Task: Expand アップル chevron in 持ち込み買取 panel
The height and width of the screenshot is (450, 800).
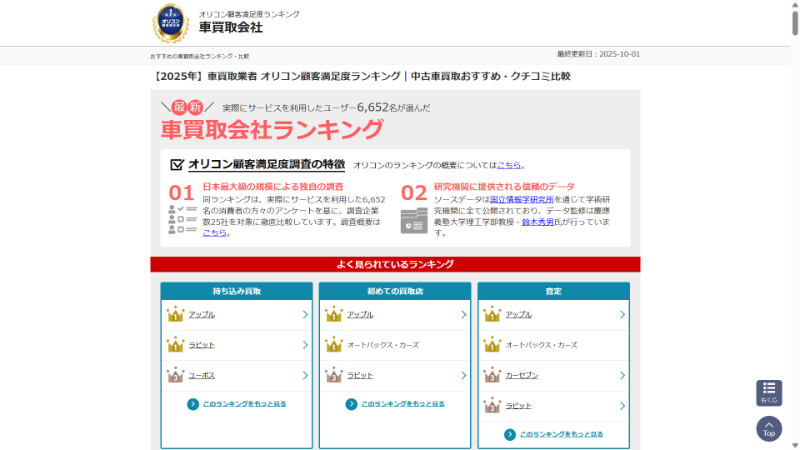Action: click(x=305, y=315)
